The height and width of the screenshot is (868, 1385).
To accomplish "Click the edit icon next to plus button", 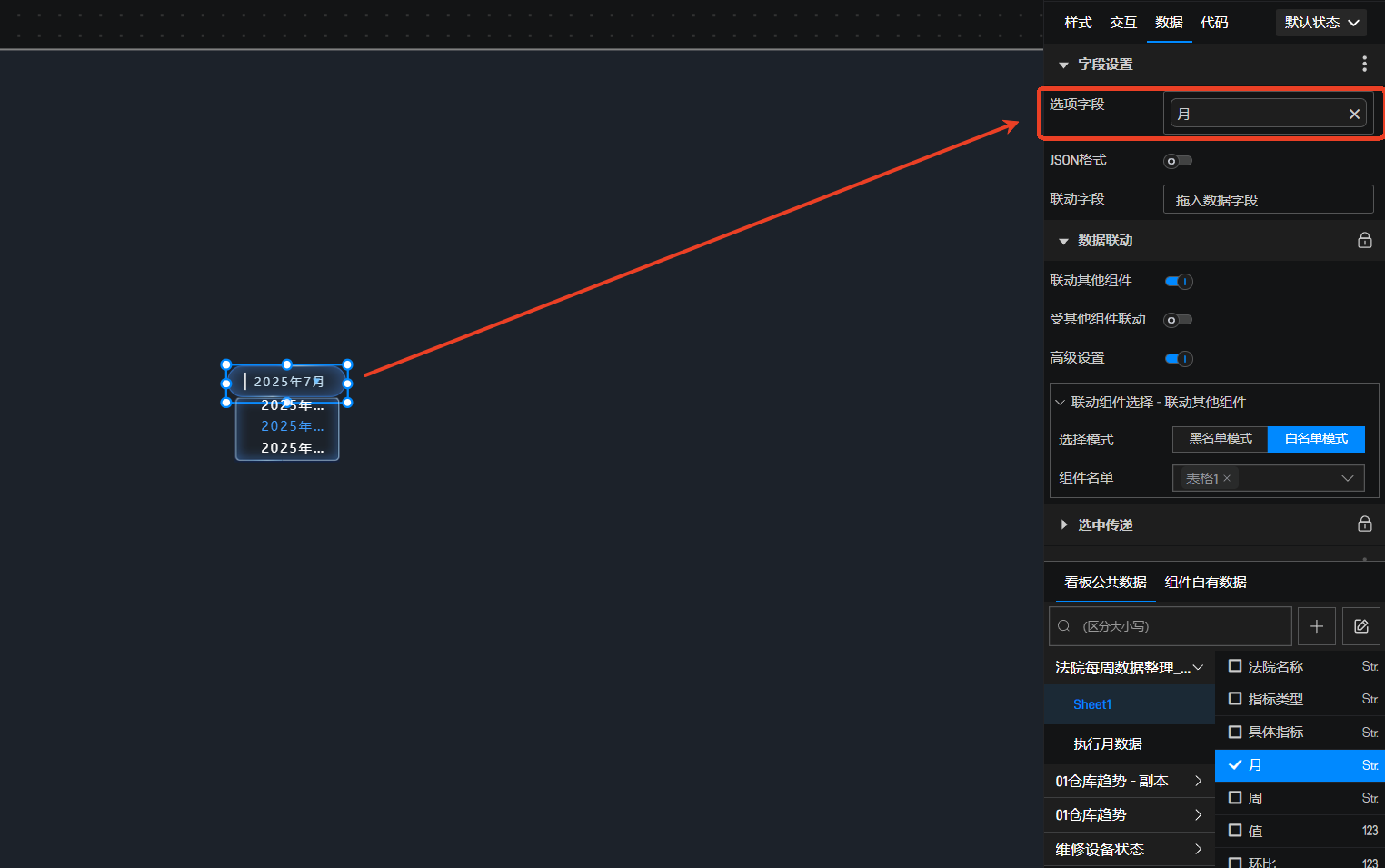I will coord(1360,626).
